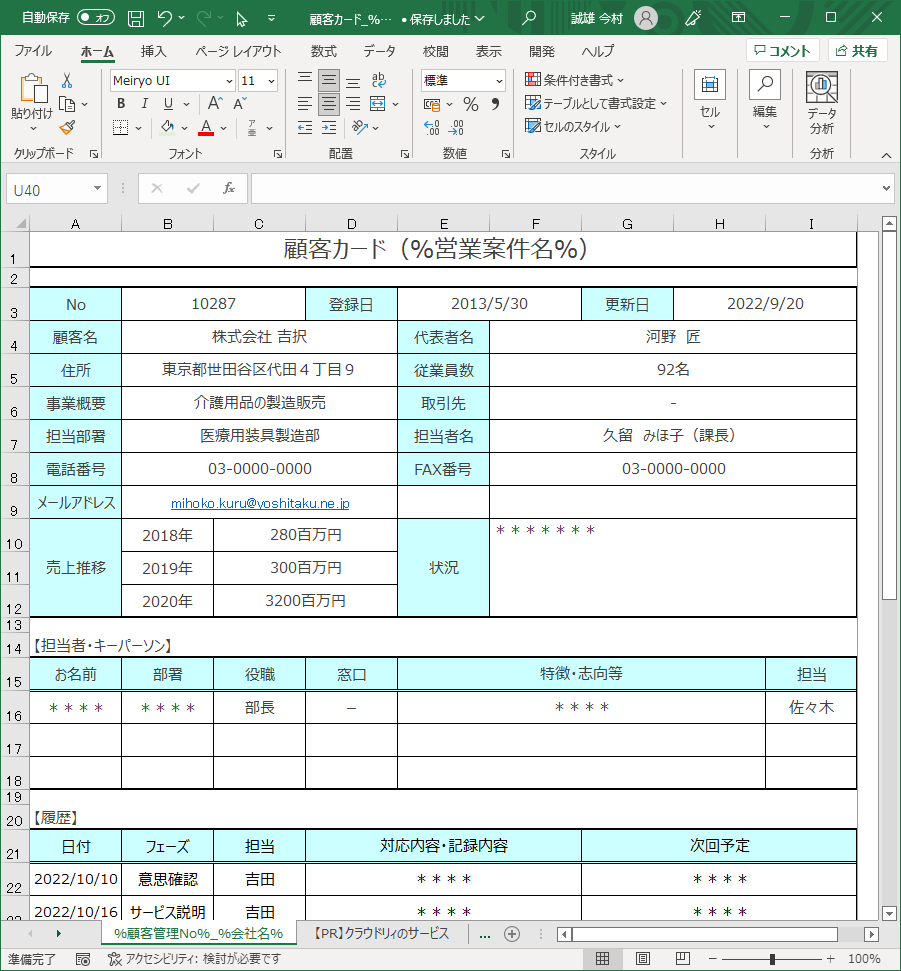Click the Insert Function fx icon
The height and width of the screenshot is (971, 901).
tap(228, 189)
